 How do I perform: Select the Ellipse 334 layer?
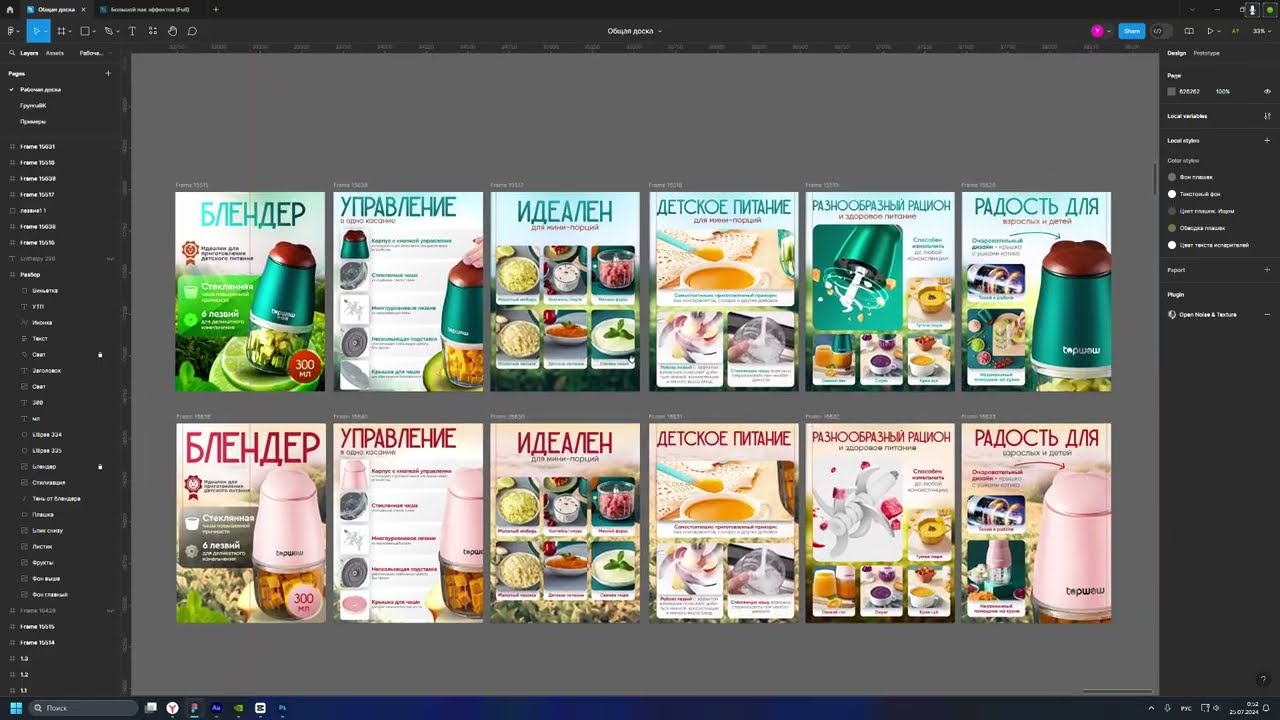pyautogui.click(x=47, y=435)
